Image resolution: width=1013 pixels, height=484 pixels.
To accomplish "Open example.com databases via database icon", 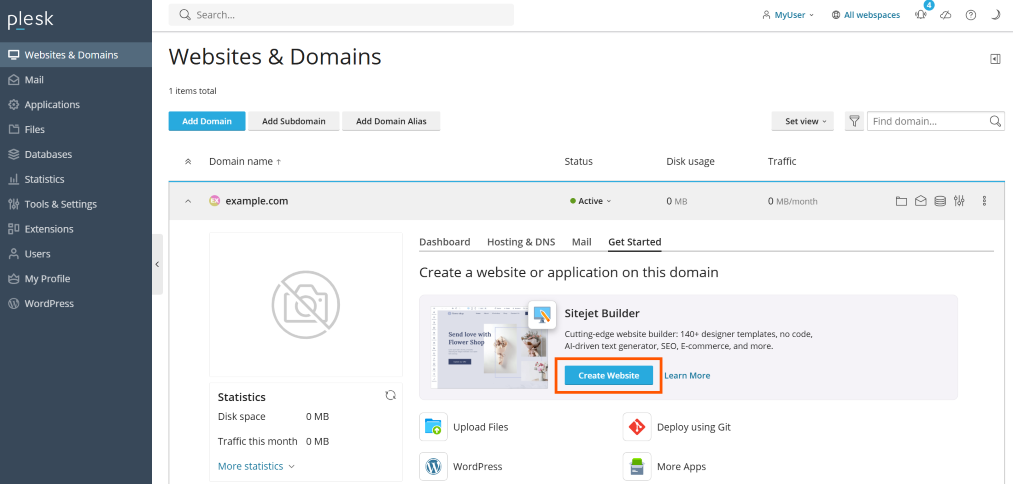I will pos(939,201).
